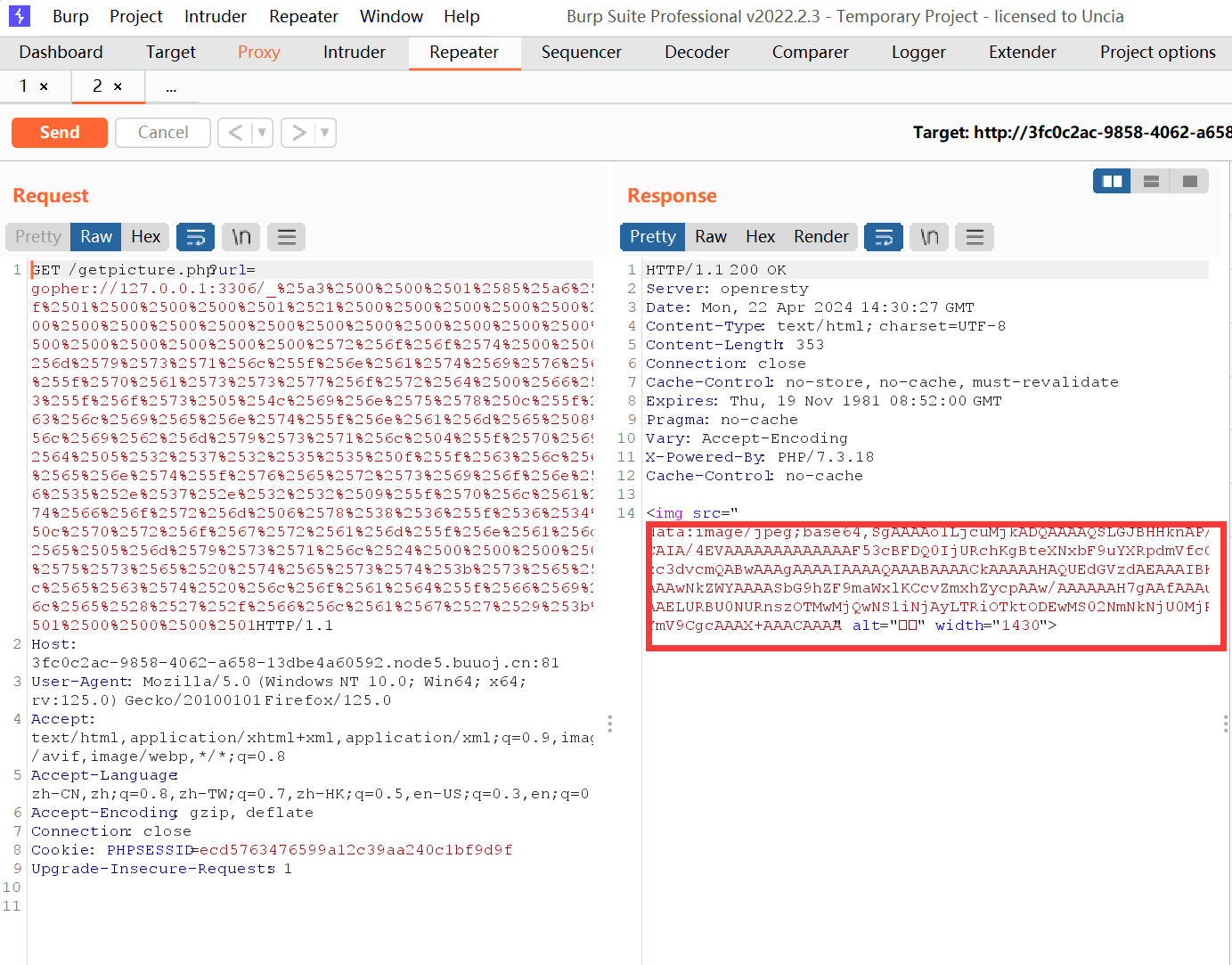Switch to the Proxy tab
Image resolution: width=1232 pixels, height=965 pixels.
click(259, 53)
